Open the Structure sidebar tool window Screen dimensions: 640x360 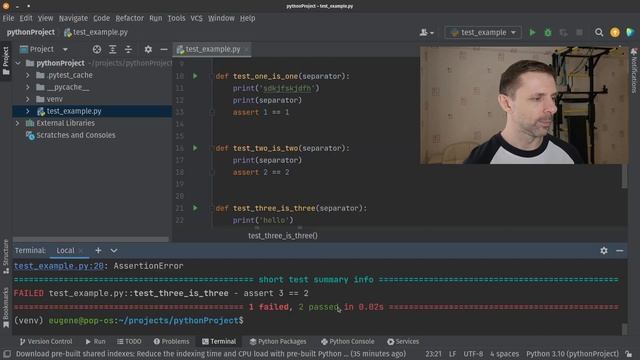tap(6, 256)
